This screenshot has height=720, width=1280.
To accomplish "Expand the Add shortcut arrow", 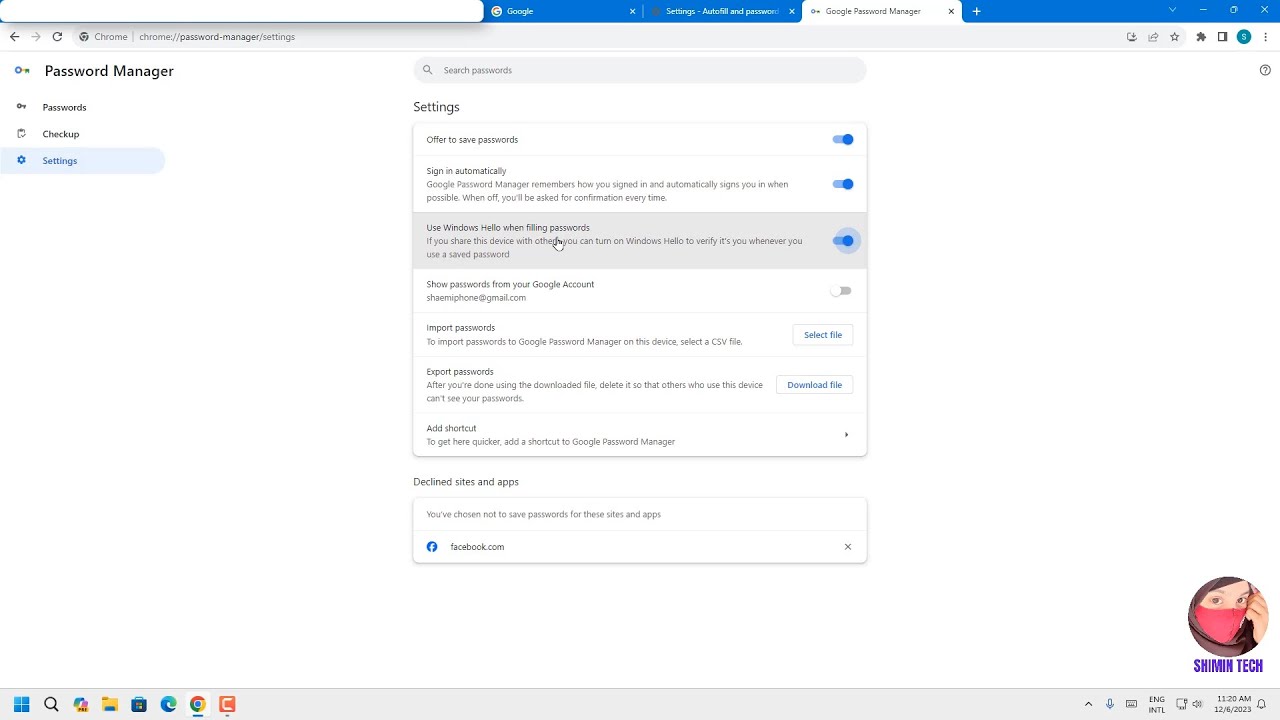I will pos(846,435).
